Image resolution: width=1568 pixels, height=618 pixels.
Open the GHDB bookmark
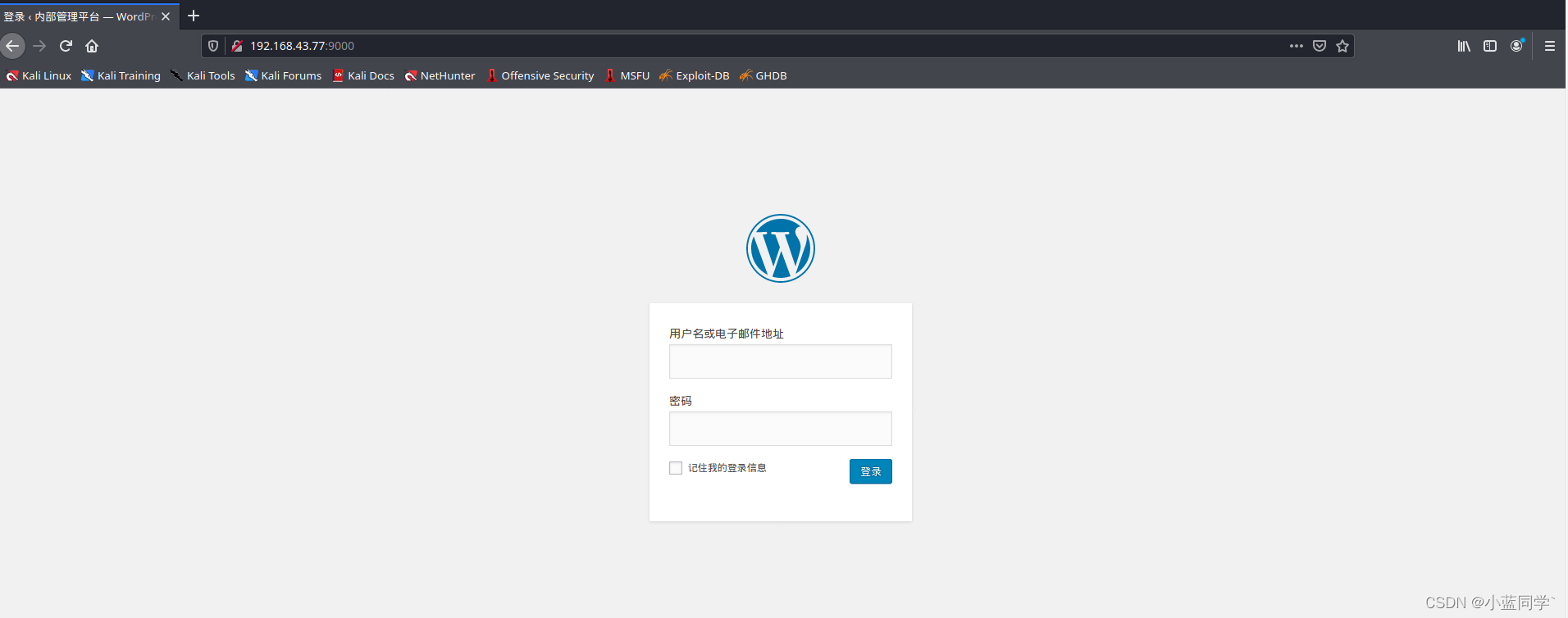(763, 75)
